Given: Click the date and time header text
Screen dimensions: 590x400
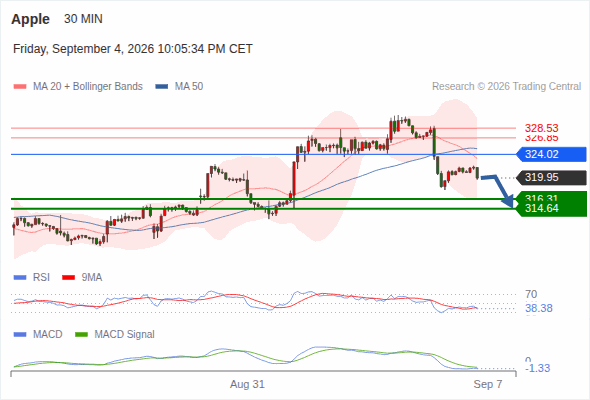Looking at the screenshot, I should [133, 49].
